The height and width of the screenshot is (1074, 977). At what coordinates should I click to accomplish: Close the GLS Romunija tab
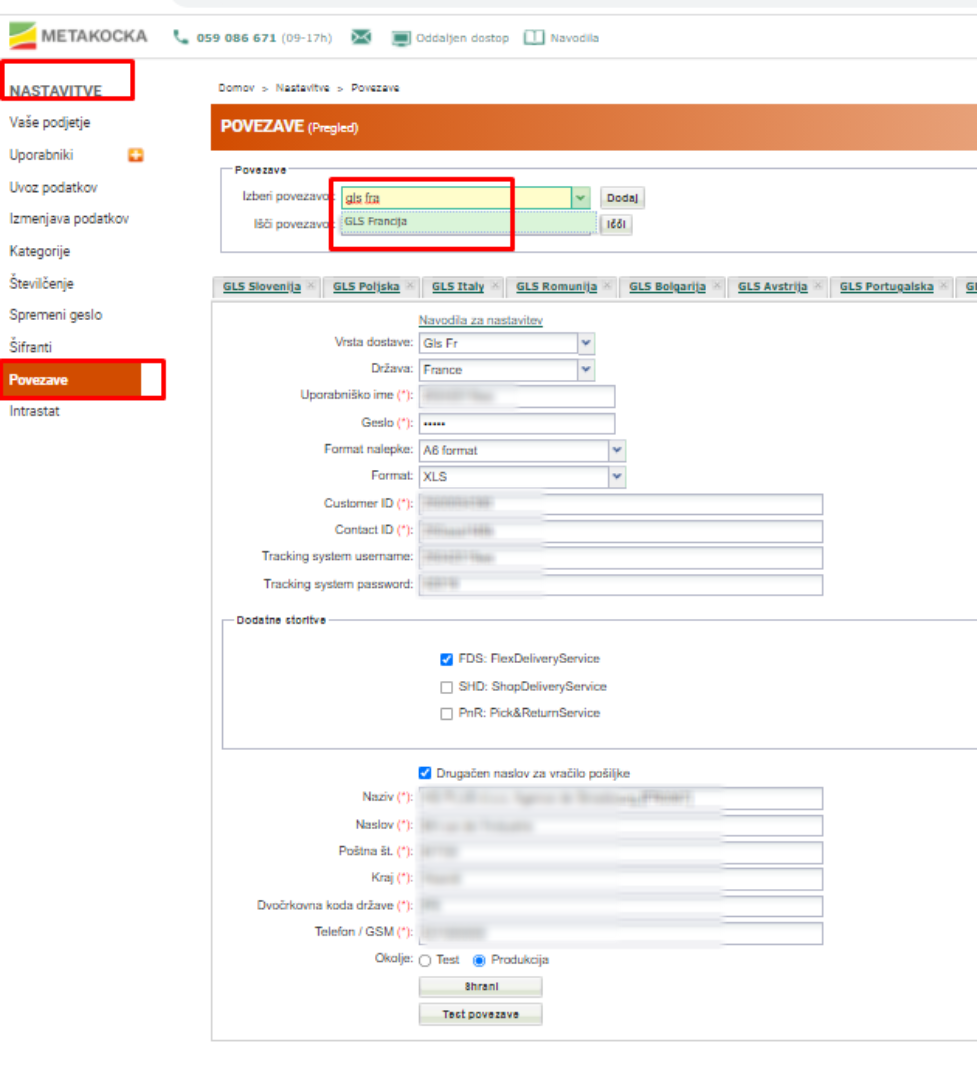608,286
